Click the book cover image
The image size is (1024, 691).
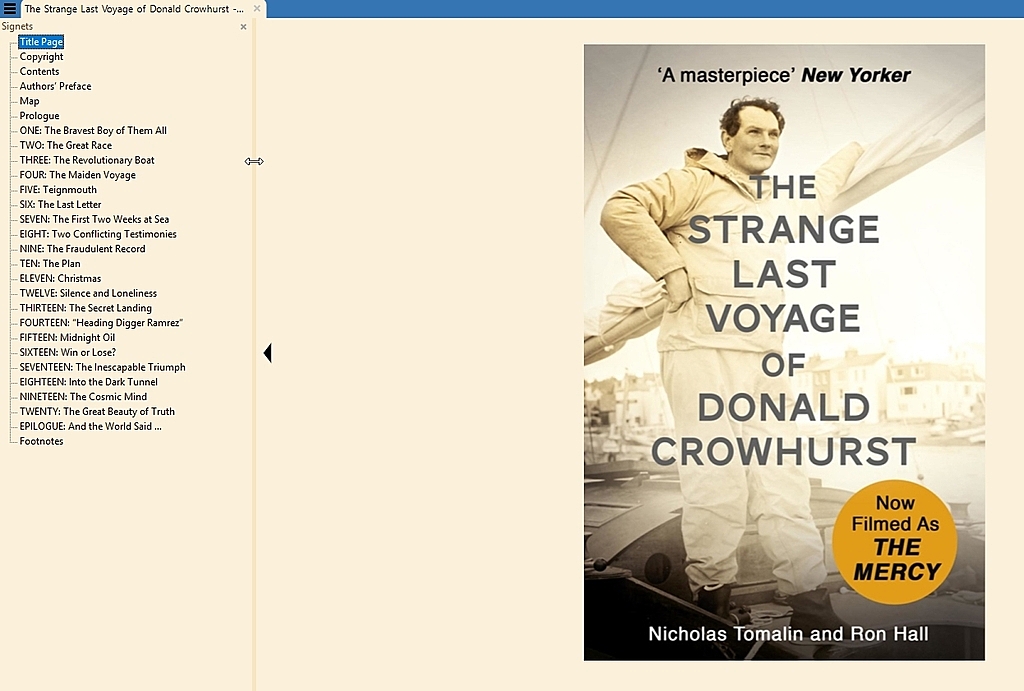(x=784, y=352)
